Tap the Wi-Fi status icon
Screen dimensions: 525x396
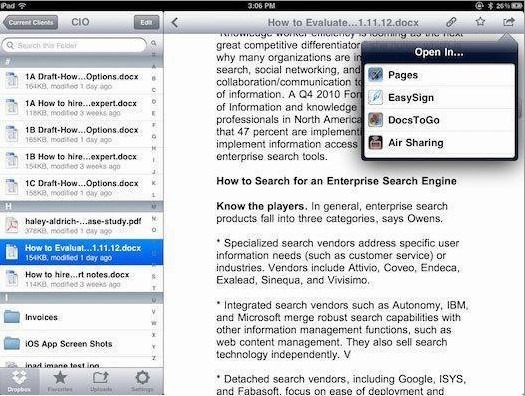click(22, 5)
